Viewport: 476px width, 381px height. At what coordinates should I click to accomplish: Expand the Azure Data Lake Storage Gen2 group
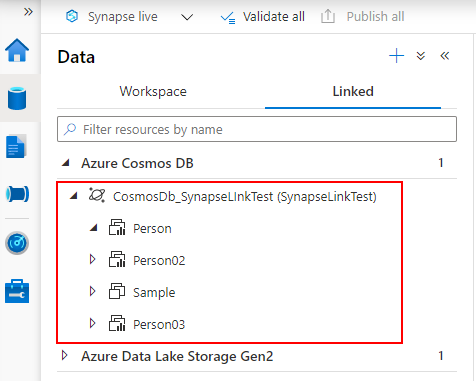[65, 356]
